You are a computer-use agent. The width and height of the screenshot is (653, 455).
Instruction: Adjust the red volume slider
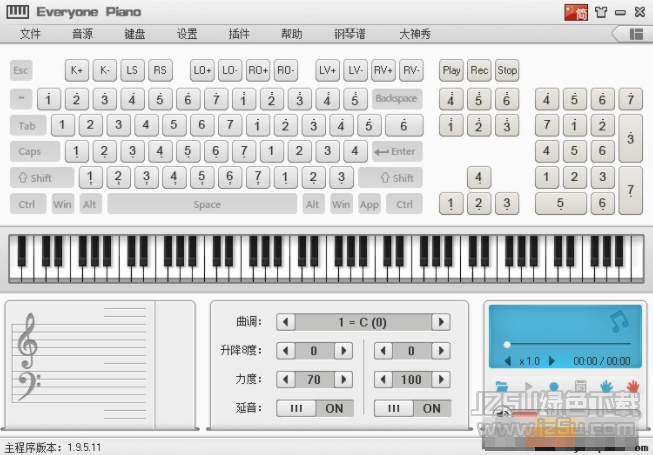point(525,413)
